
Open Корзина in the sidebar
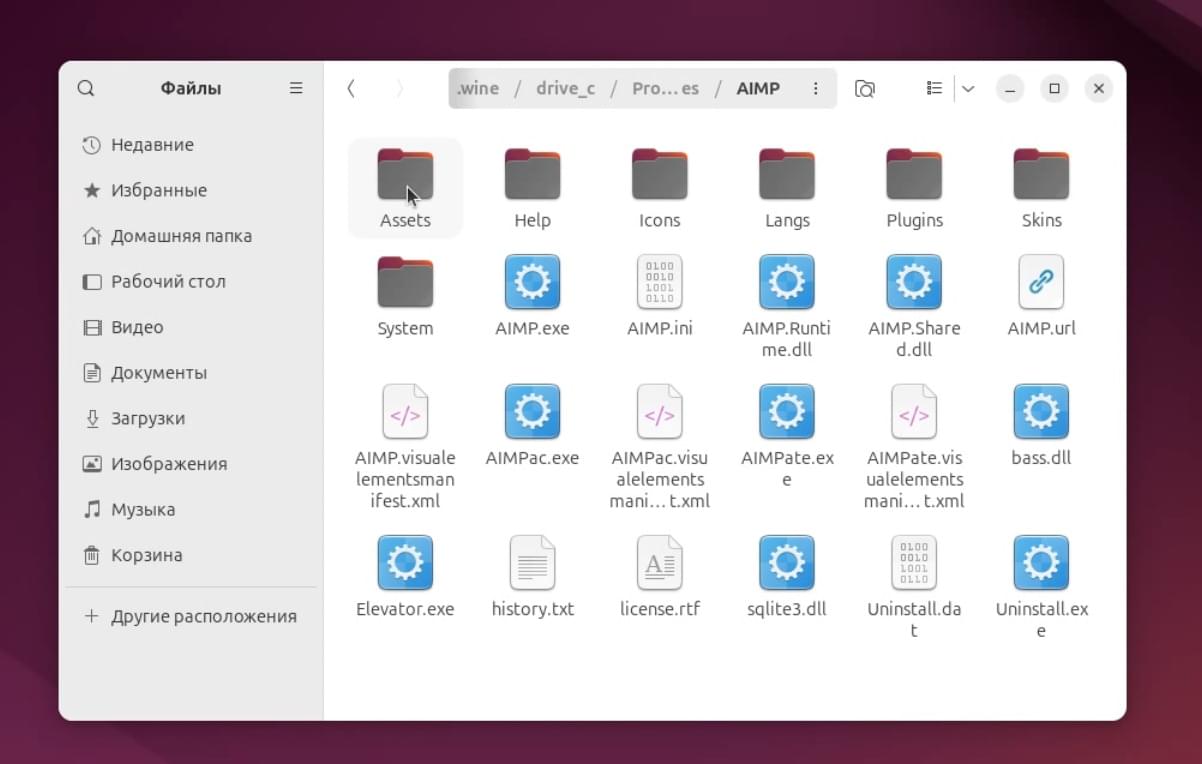click(x=191, y=555)
